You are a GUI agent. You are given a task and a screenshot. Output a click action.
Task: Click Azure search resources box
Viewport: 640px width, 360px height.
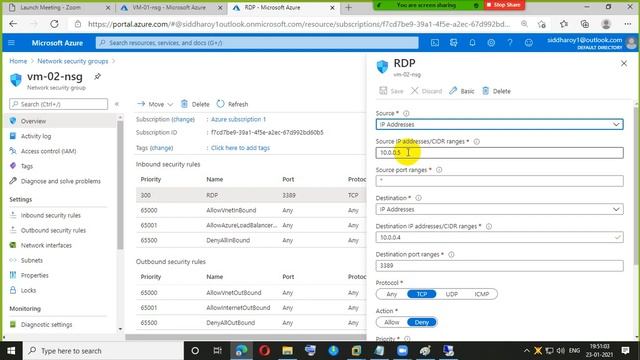(x=257, y=43)
